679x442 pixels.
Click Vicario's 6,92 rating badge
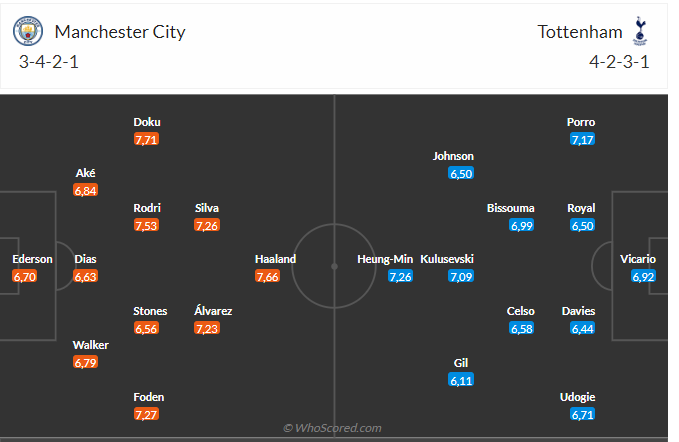[x=643, y=276]
